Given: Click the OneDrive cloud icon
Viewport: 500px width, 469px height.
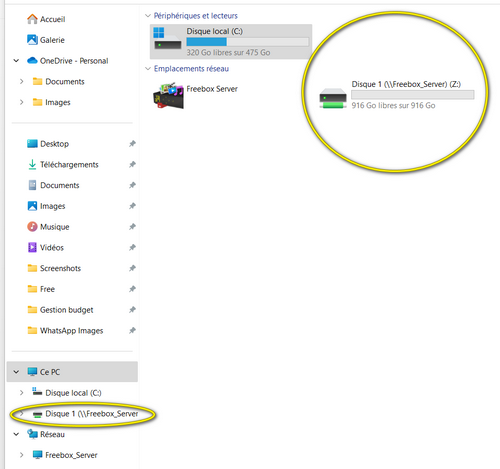Looking at the screenshot, I should click(32, 60).
